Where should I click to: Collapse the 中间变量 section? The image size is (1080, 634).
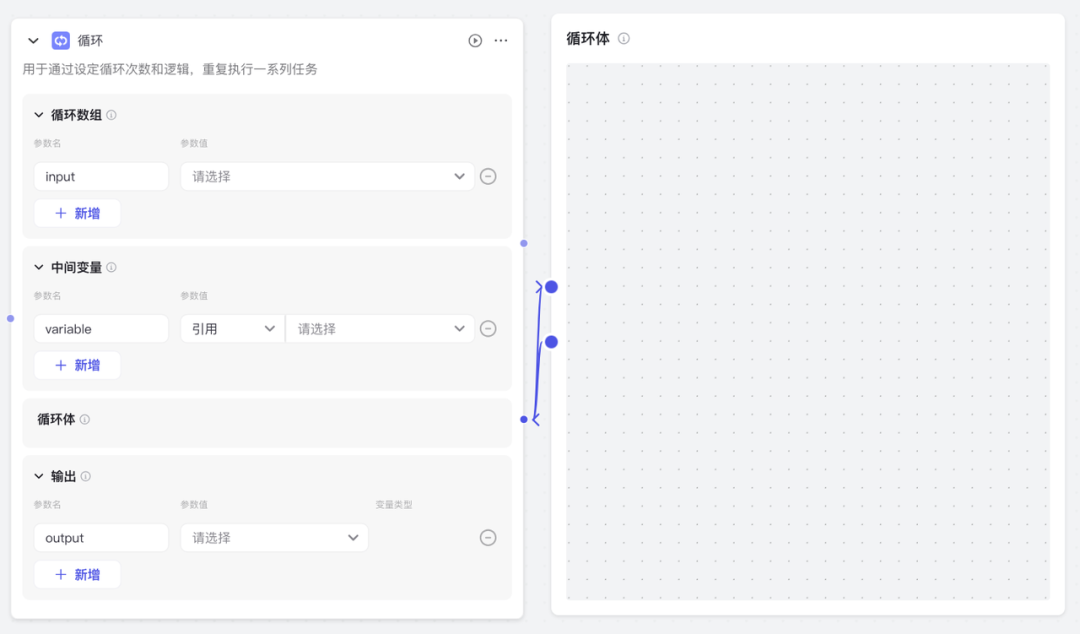[x=37, y=267]
